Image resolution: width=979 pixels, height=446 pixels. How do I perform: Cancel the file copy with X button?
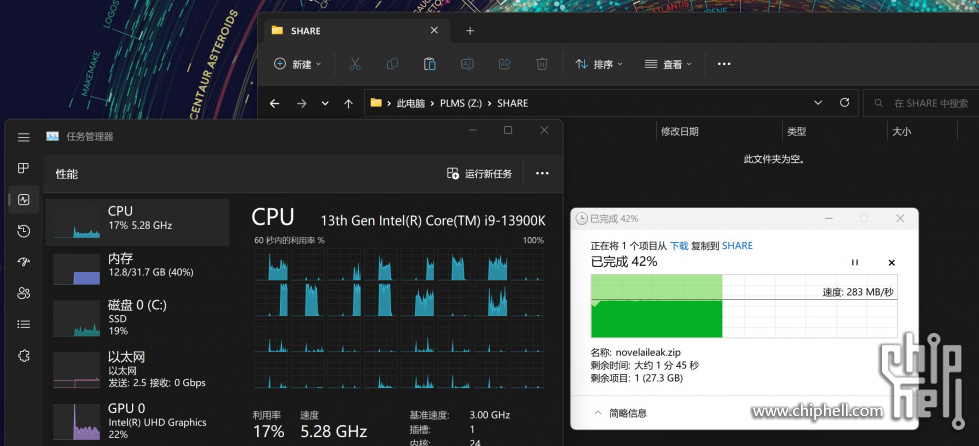pos(892,262)
